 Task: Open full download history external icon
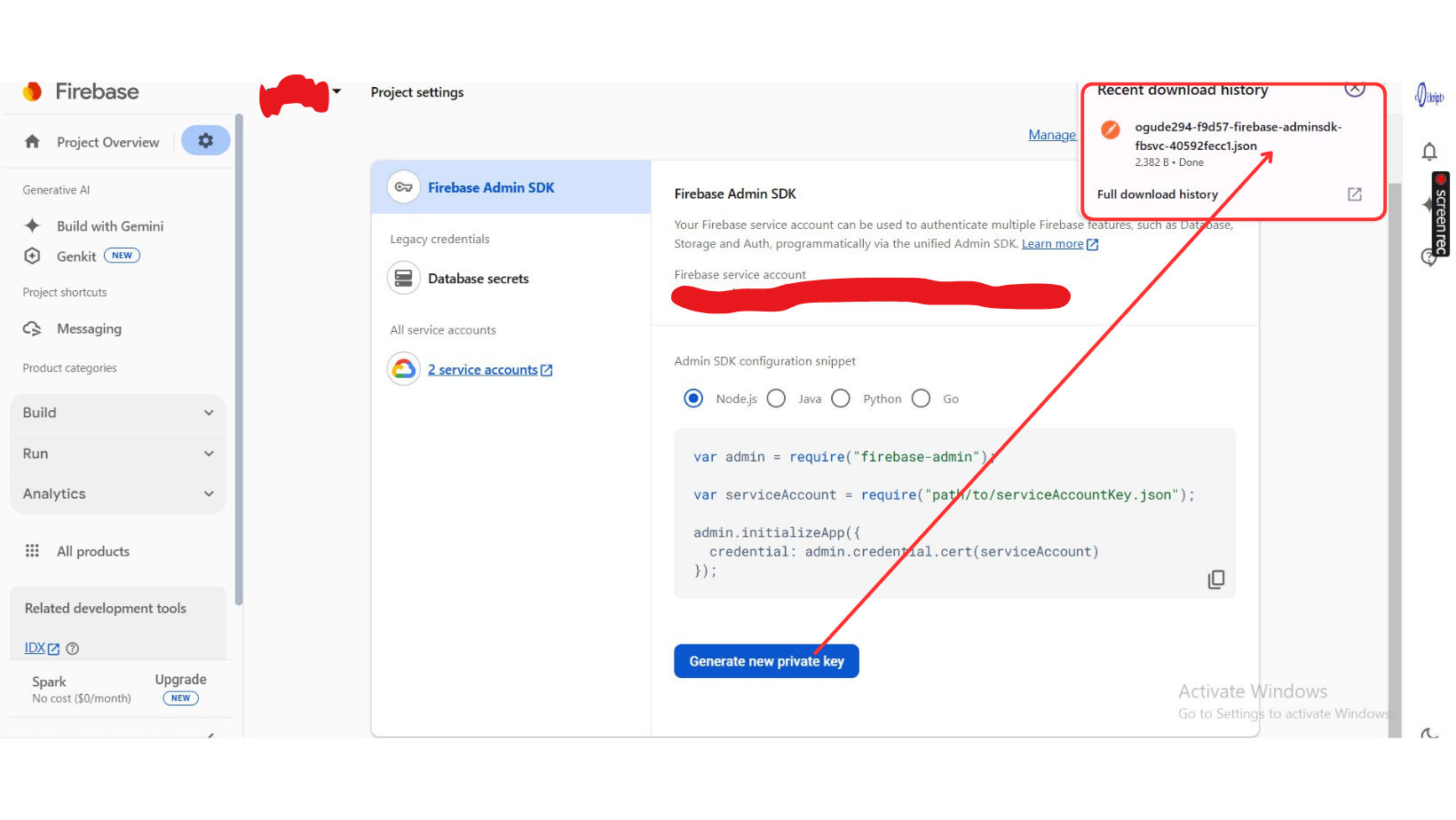click(1355, 194)
